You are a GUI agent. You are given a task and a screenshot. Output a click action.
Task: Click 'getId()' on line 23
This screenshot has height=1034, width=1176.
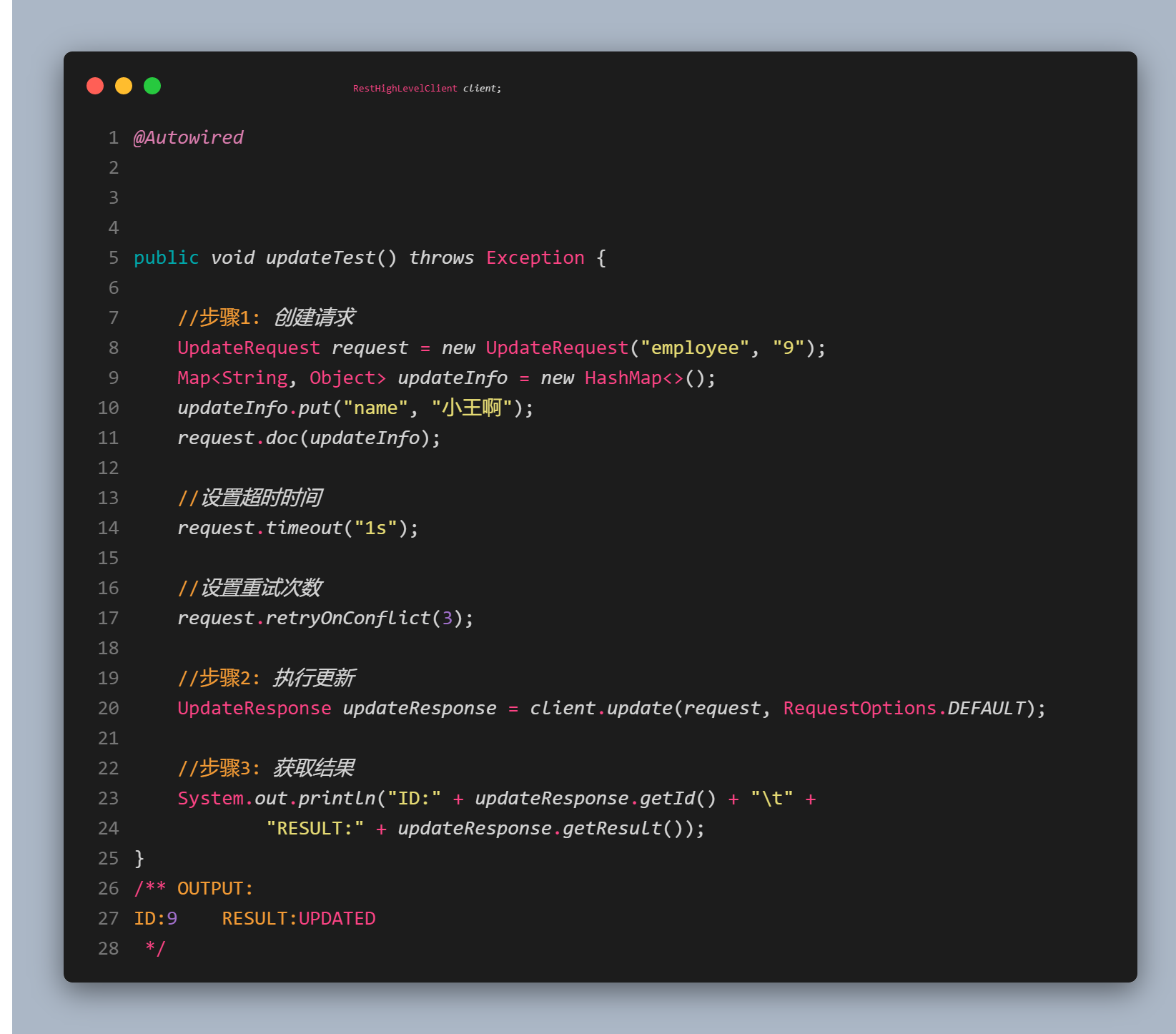point(678,798)
